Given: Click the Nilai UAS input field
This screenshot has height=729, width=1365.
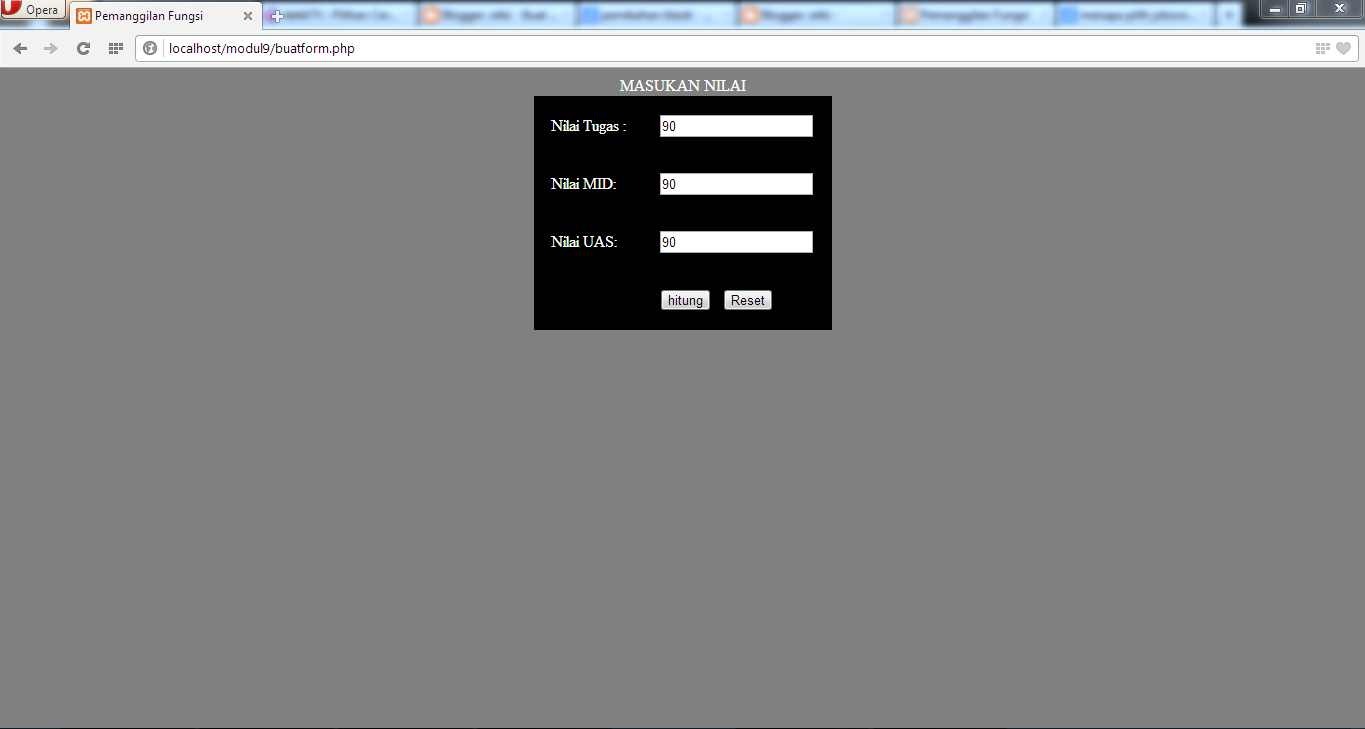Looking at the screenshot, I should click(736, 242).
